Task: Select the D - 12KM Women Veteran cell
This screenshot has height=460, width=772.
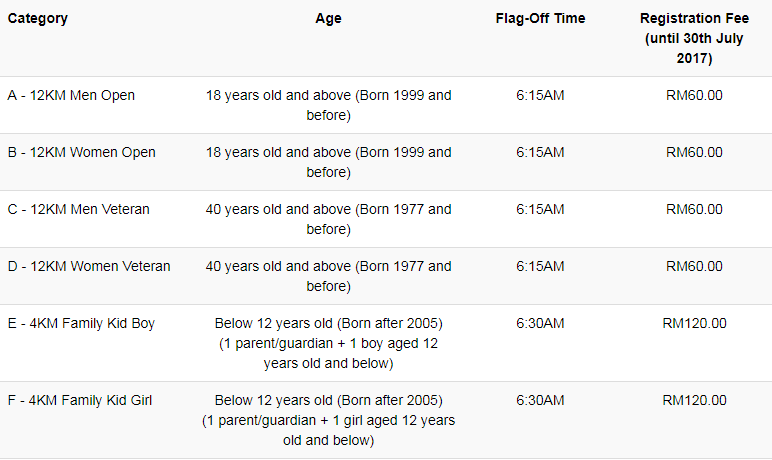Action: coord(89,266)
